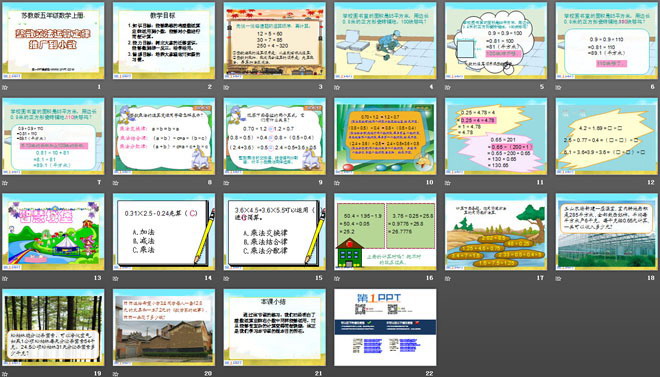Viewport: 660px width, 377px height.
Task: Select the final 第1PPT slide thumbnail
Action: click(385, 327)
